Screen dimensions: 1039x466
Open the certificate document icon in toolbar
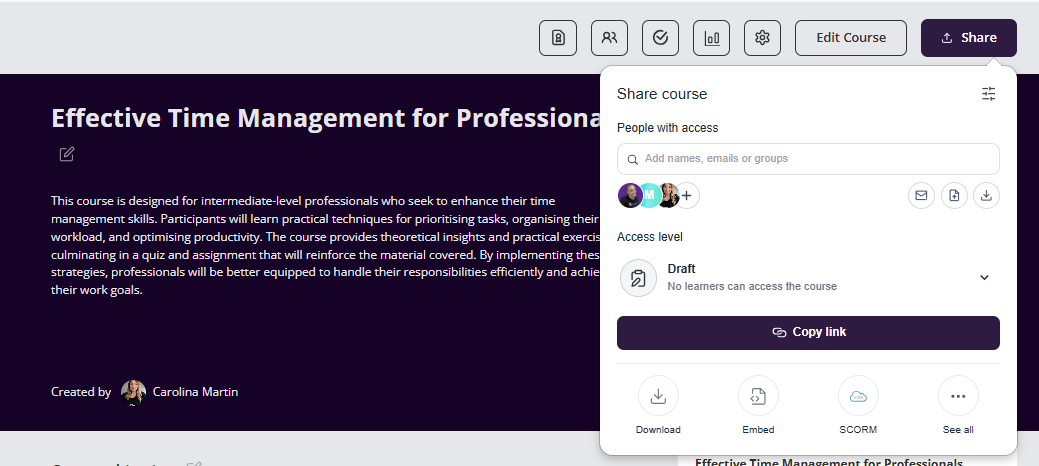(558, 38)
